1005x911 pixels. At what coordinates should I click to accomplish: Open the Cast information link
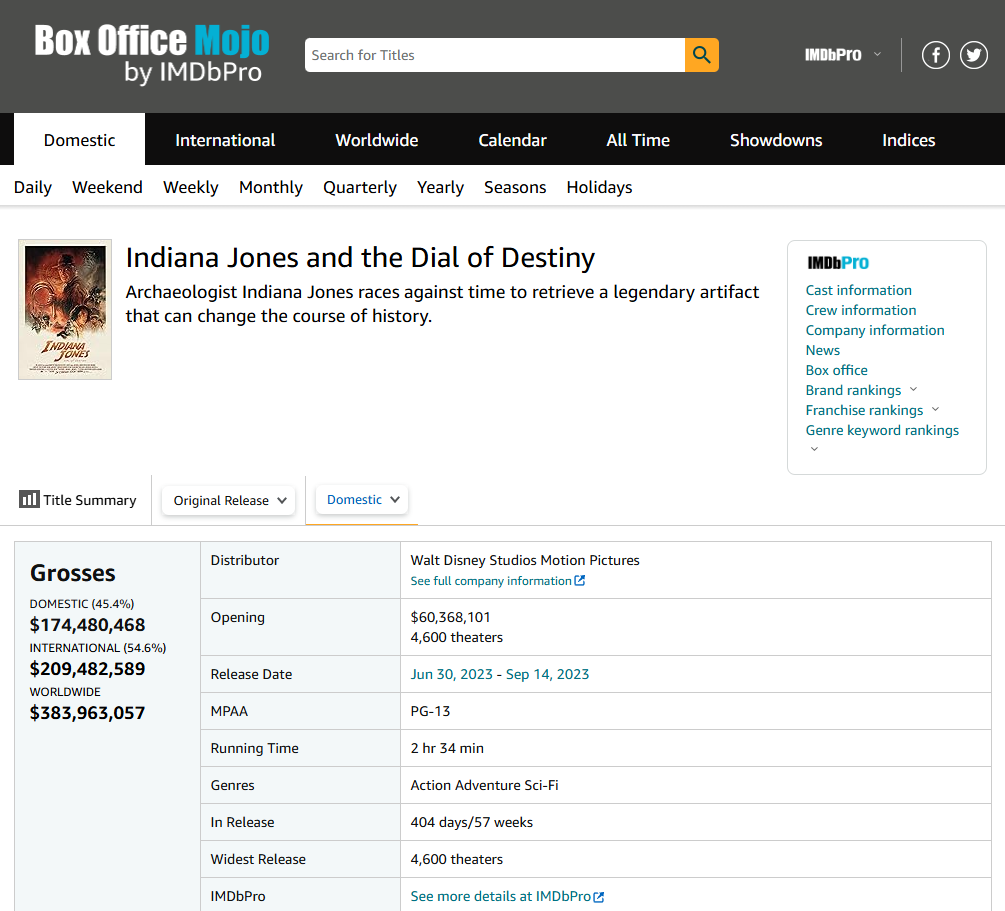coord(858,290)
